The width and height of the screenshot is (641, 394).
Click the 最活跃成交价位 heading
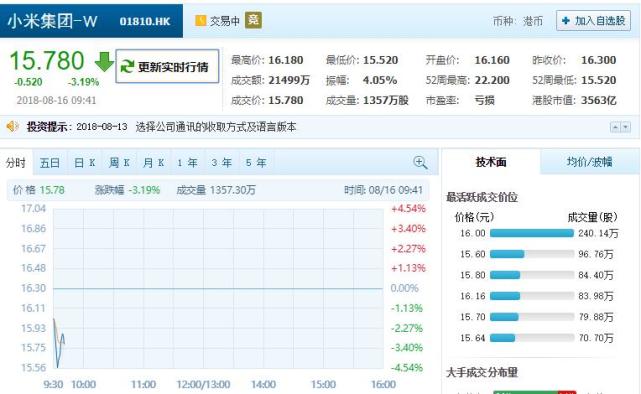tap(482, 197)
